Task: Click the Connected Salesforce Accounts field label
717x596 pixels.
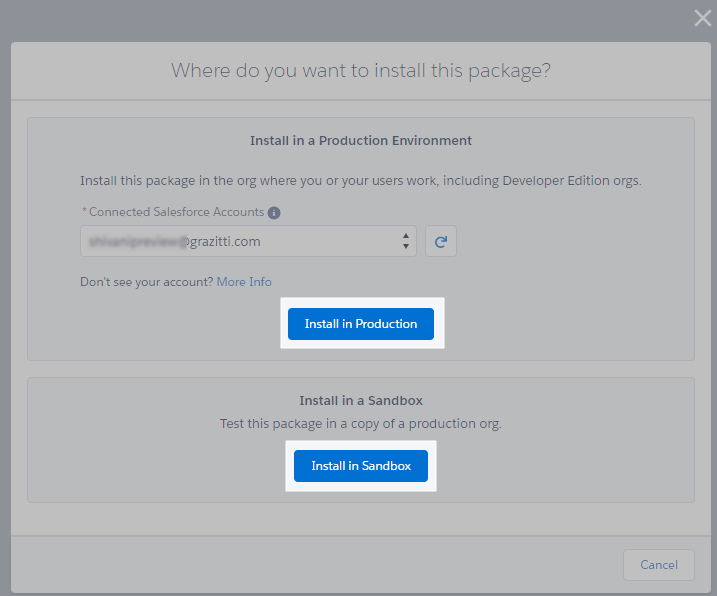Action: (x=176, y=213)
